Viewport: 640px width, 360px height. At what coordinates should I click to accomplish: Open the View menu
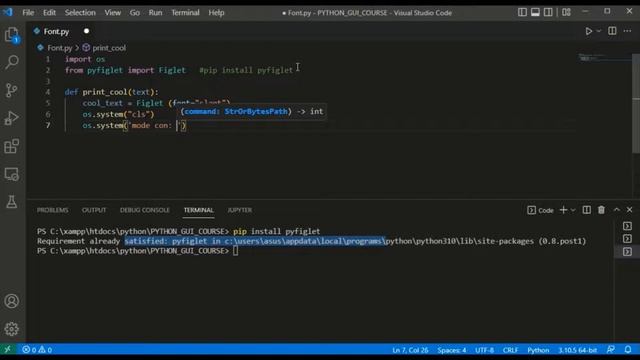click(x=112, y=13)
